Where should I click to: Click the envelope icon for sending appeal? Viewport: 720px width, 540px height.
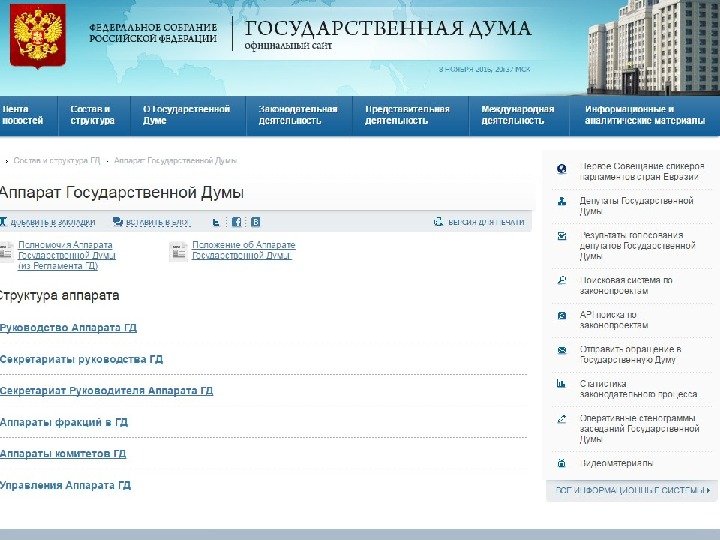562,350
